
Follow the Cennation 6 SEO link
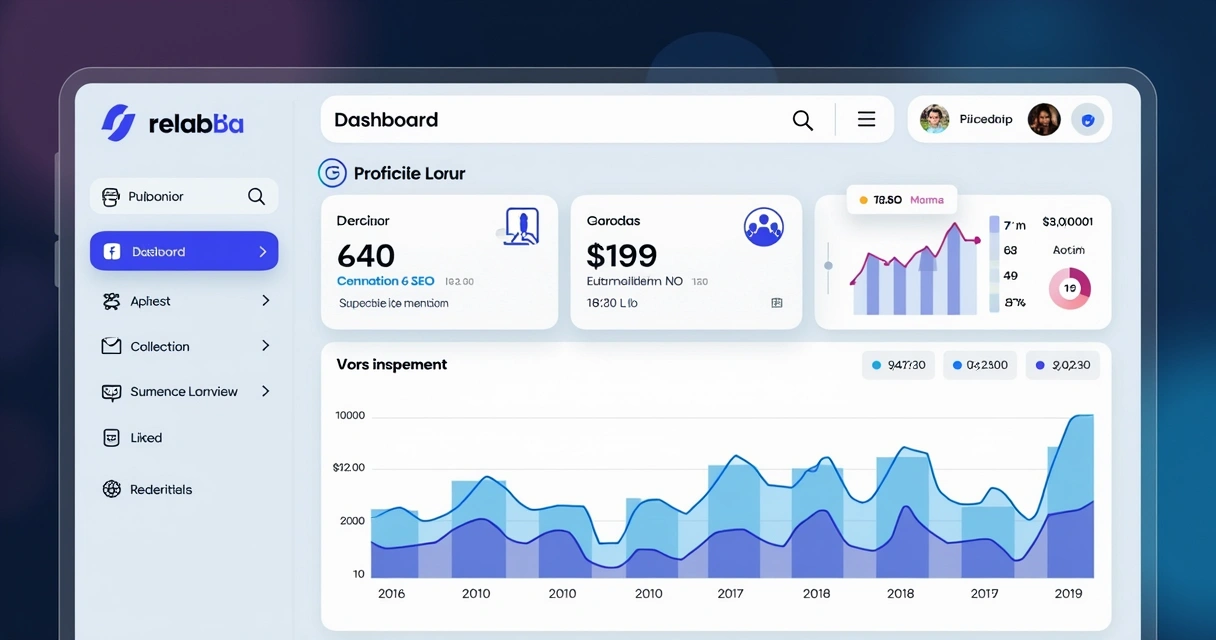[x=385, y=281]
